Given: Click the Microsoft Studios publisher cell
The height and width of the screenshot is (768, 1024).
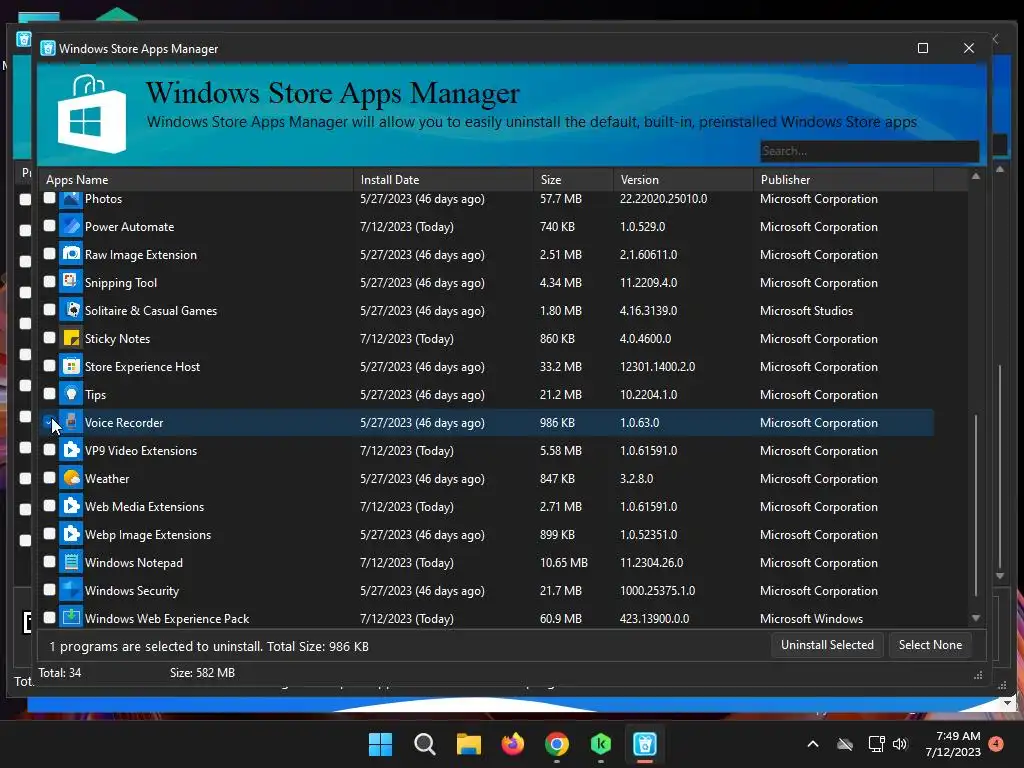Looking at the screenshot, I should pyautogui.click(x=807, y=311).
